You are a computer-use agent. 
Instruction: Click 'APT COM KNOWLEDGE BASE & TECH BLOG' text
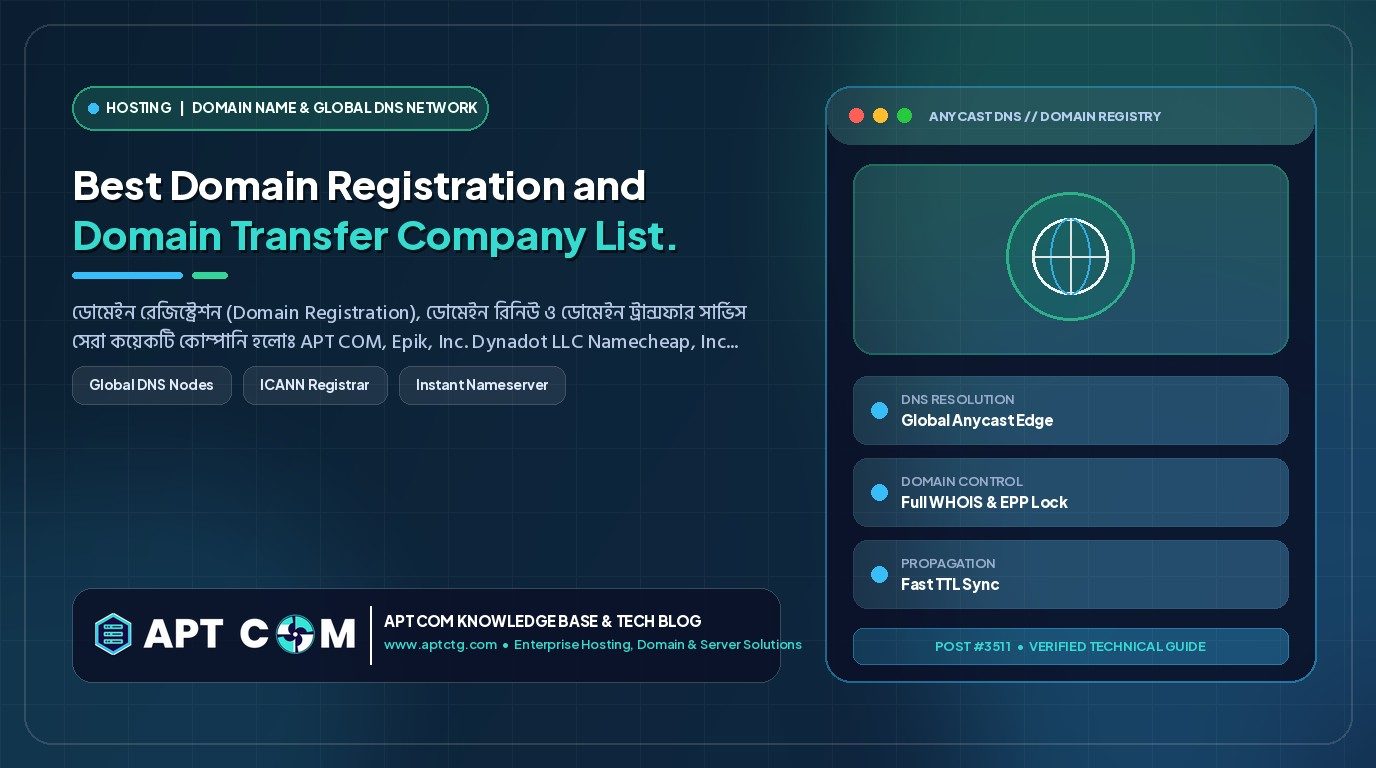click(x=543, y=621)
